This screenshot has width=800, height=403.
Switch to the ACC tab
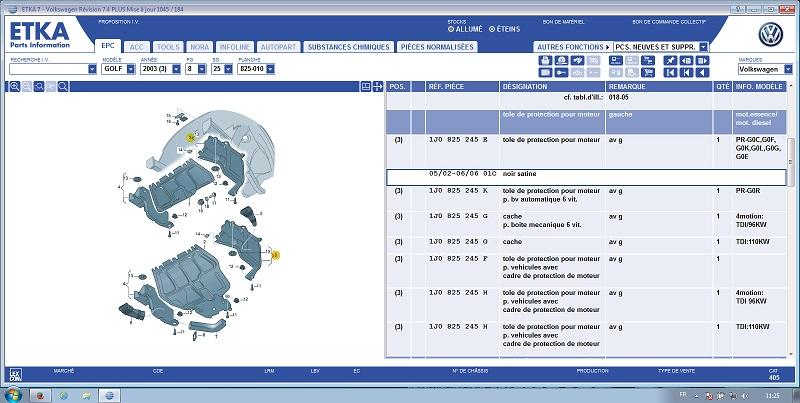(137, 47)
